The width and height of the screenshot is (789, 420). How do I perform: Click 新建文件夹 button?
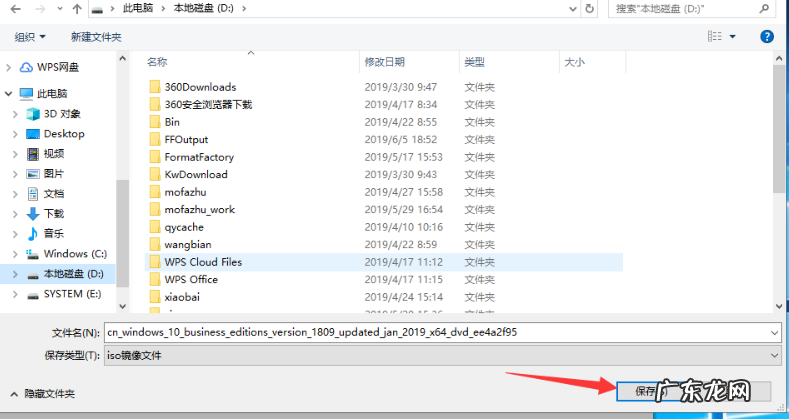coord(96,37)
